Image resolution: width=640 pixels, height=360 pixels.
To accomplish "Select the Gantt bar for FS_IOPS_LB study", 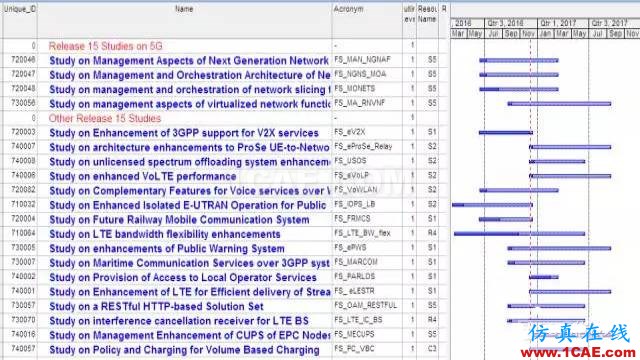I will coord(492,205).
